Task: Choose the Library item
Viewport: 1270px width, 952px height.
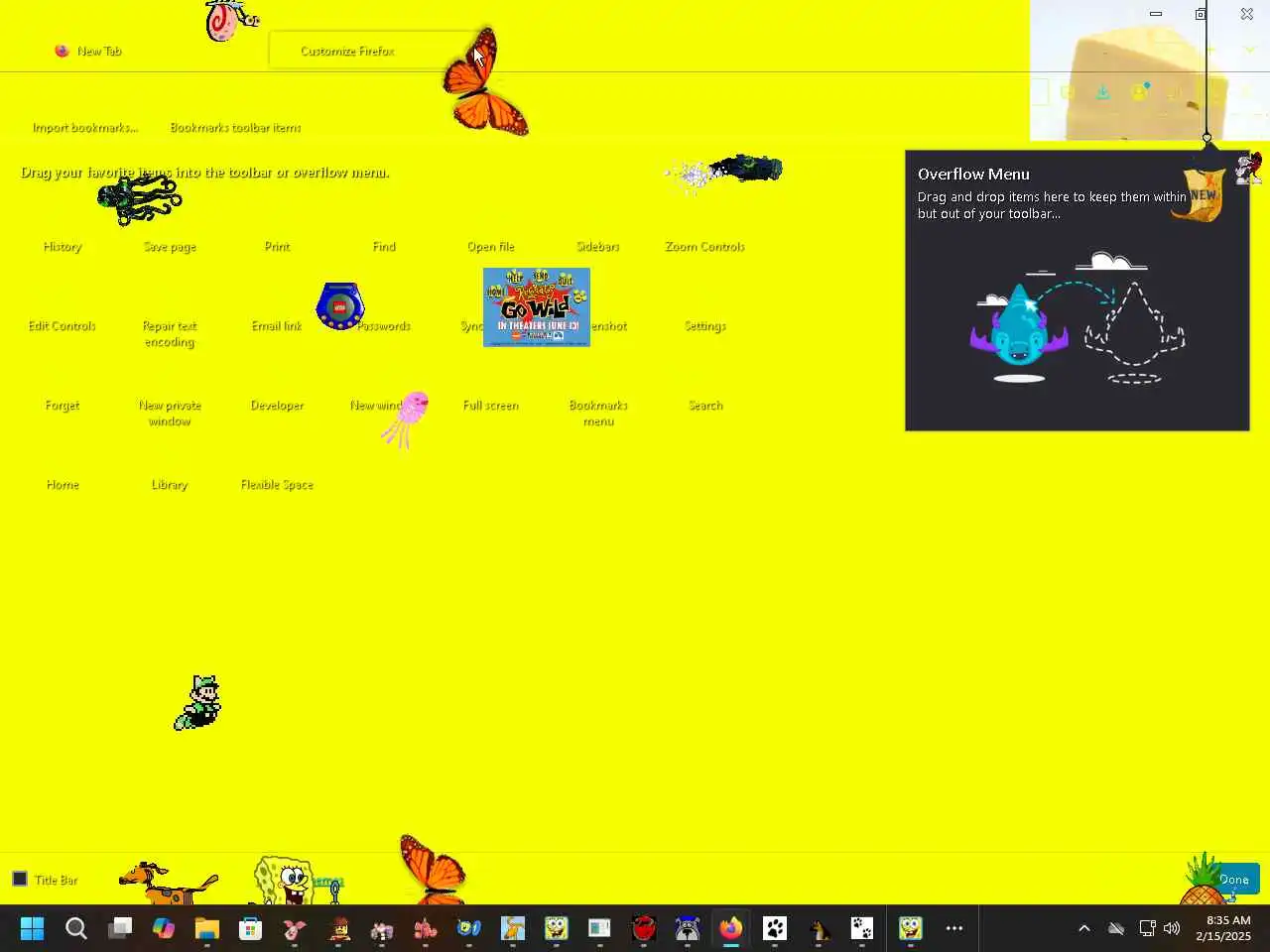Action: (x=170, y=485)
